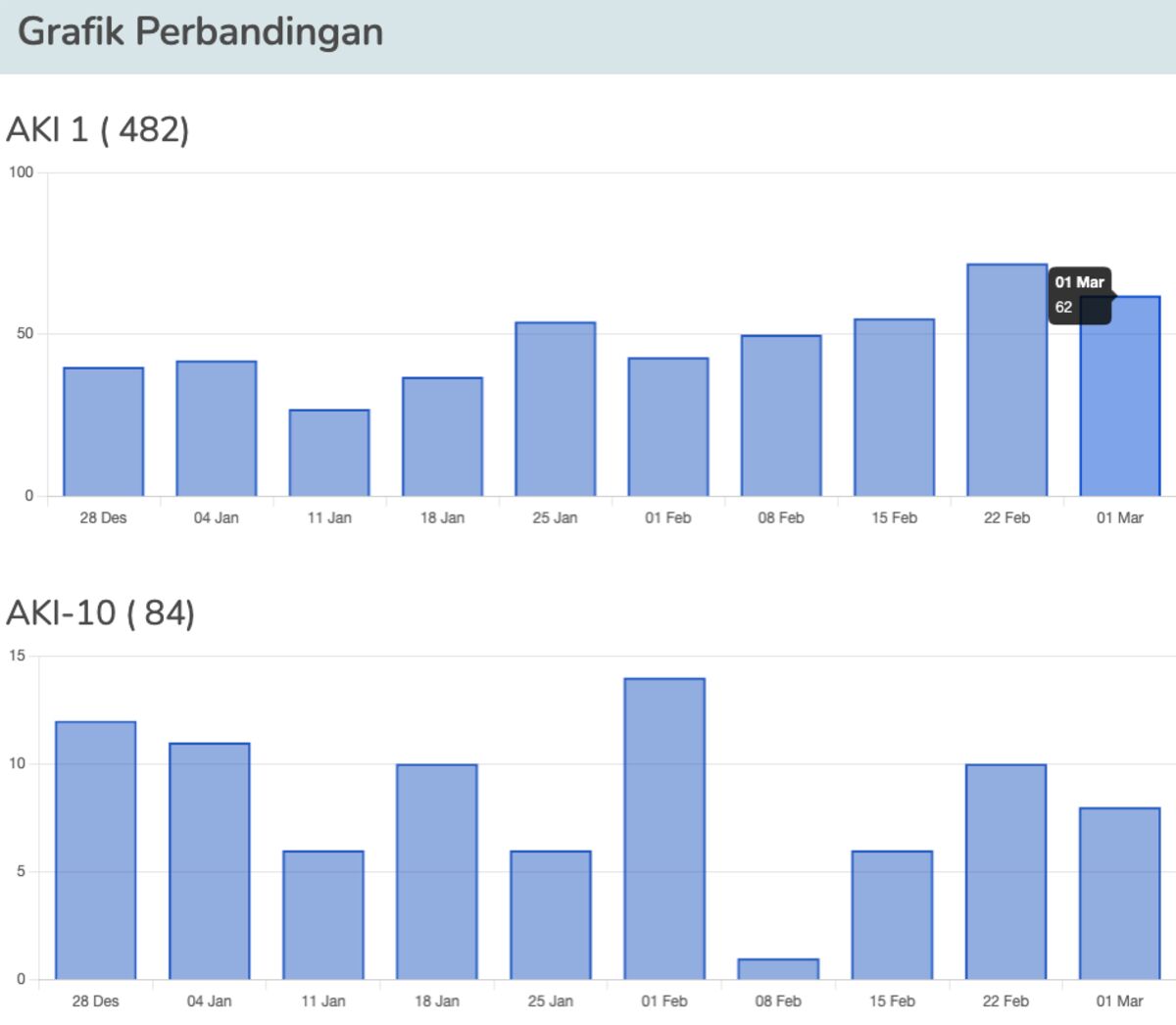The image size is (1176, 1025).
Task: Select the 18 Jan bar in AKI-10 chart
Action: pyautogui.click(x=437, y=872)
